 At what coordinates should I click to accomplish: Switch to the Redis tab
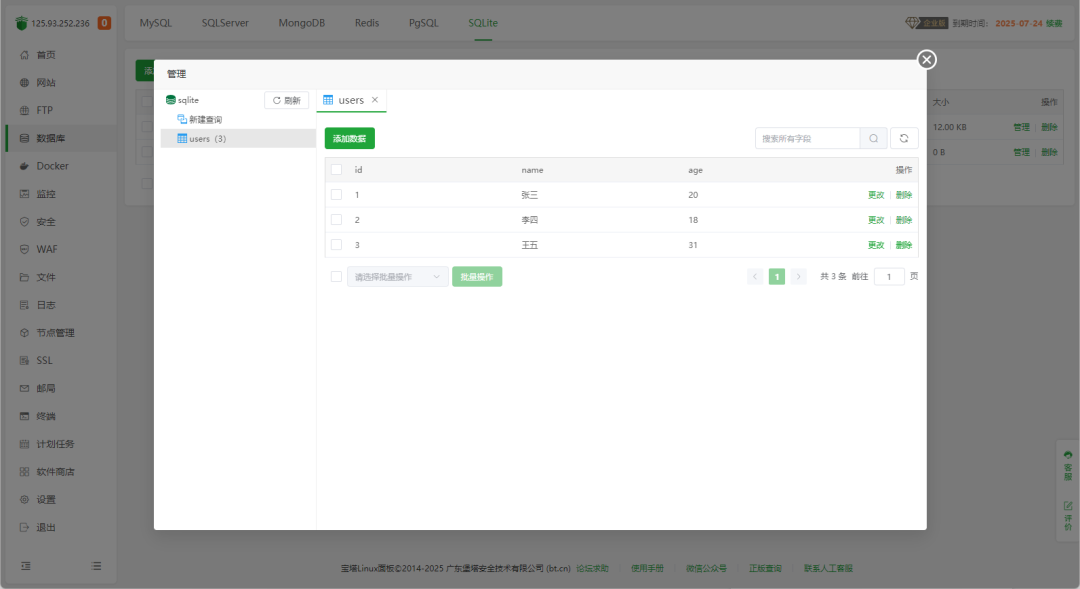tap(367, 23)
